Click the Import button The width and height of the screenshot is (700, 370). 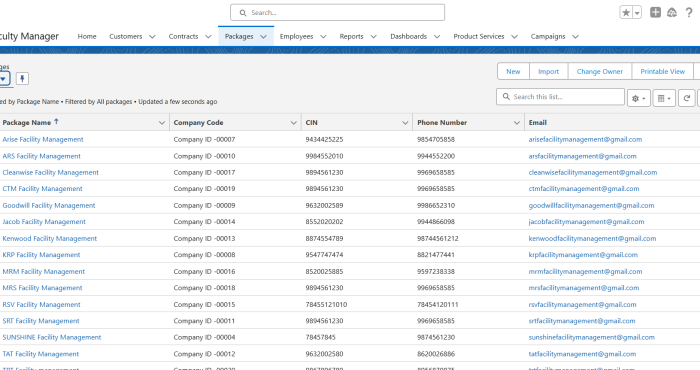[549, 71]
